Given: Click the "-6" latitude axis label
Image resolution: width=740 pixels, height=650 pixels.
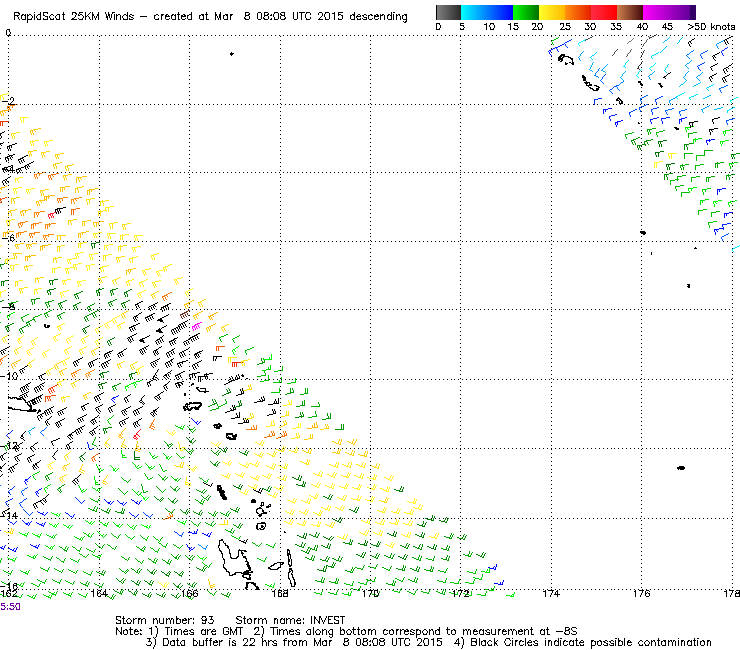Looking at the screenshot, I should [9, 238].
